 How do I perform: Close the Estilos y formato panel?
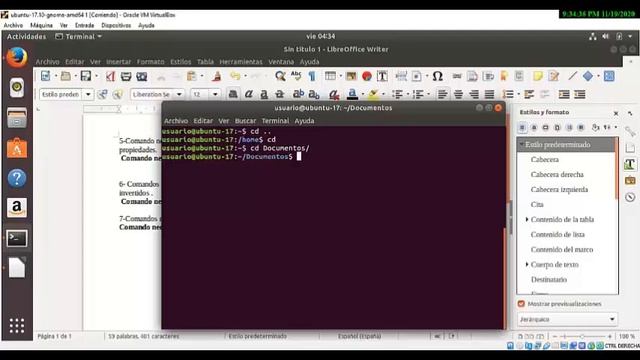coord(616,113)
